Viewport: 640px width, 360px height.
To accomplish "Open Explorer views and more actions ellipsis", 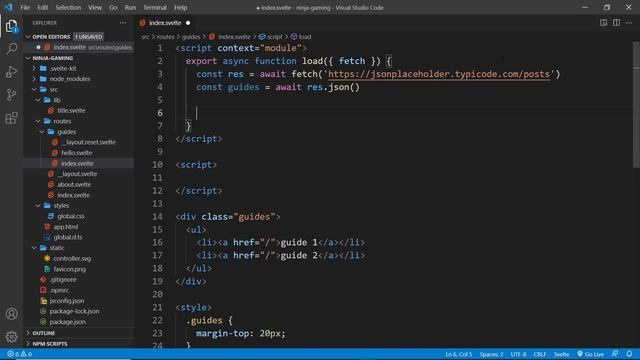I will (123, 23).
